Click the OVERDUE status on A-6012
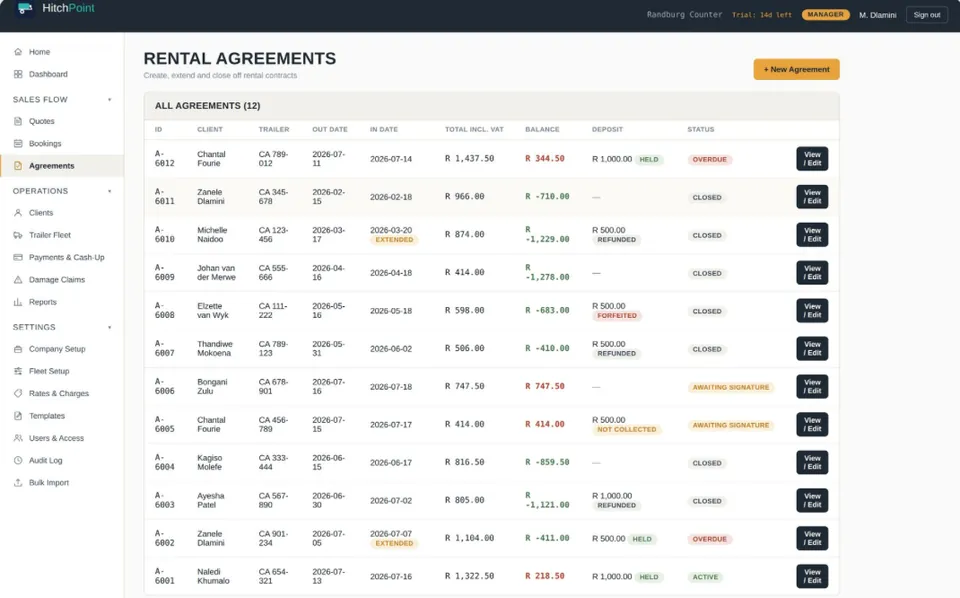The width and height of the screenshot is (960, 598). coord(709,159)
